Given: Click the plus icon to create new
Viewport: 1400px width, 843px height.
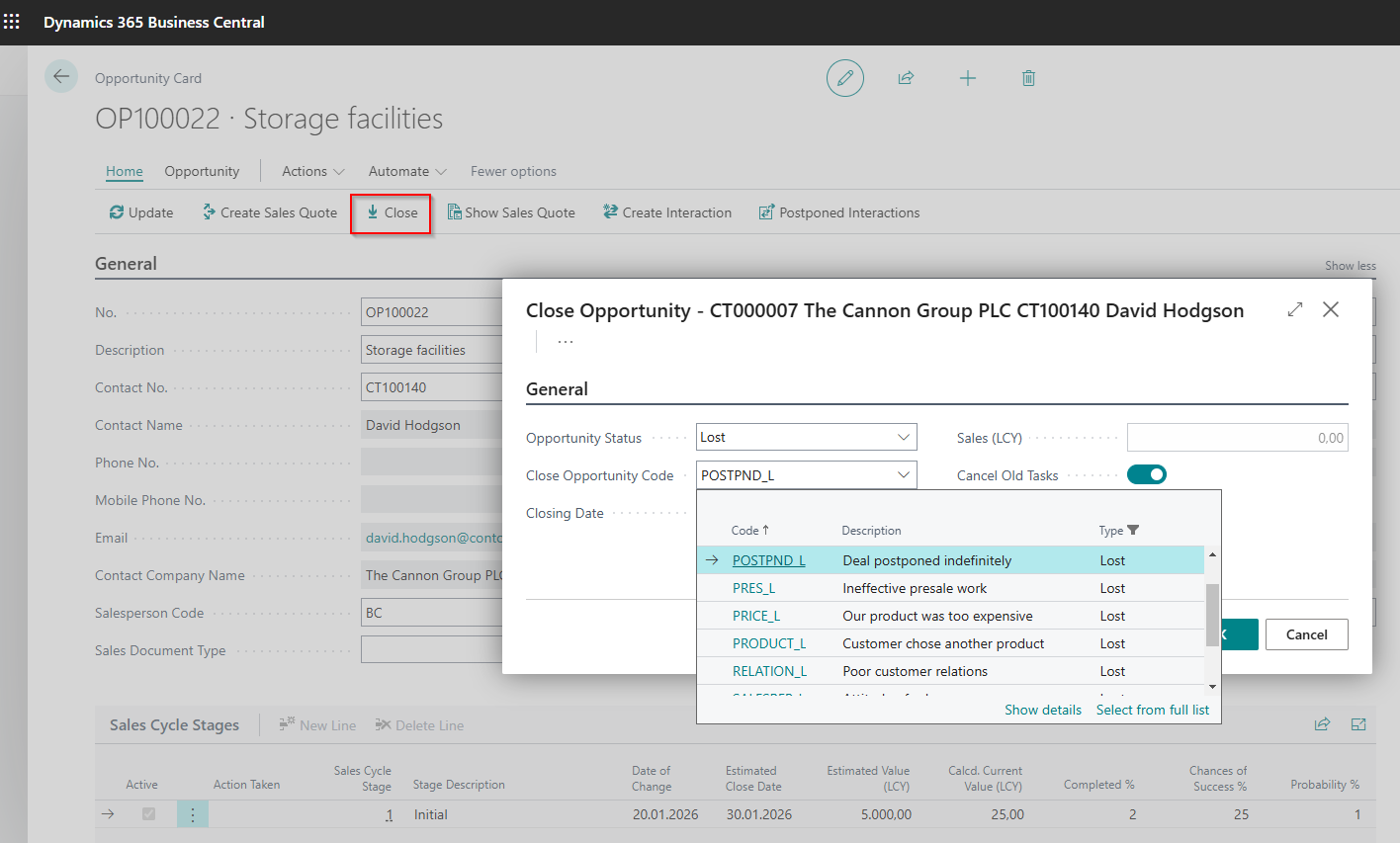Looking at the screenshot, I should (x=968, y=78).
